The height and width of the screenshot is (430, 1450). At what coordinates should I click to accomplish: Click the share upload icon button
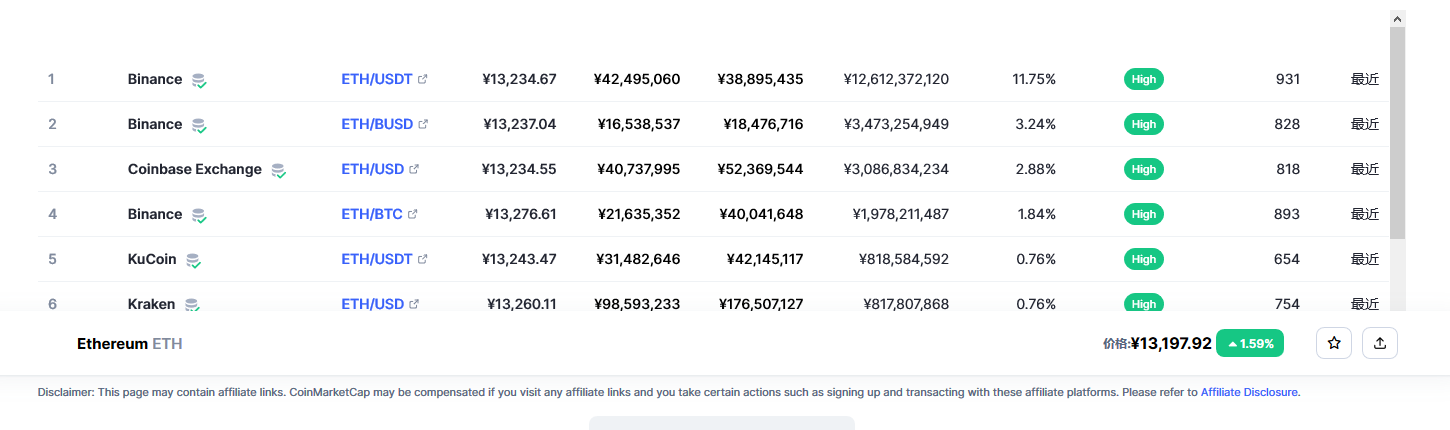pos(1380,343)
